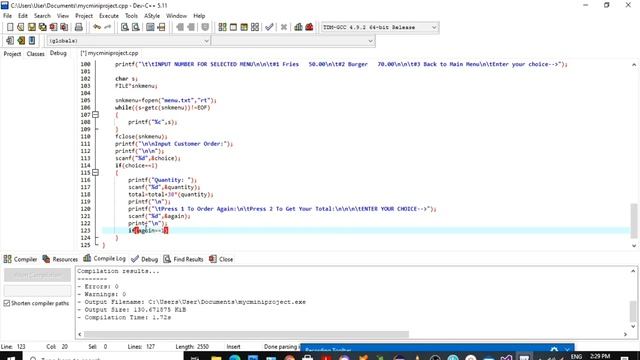Screen dimensions: 640x360
Task: Switch to the Project side tab
Action: tap(12, 54)
